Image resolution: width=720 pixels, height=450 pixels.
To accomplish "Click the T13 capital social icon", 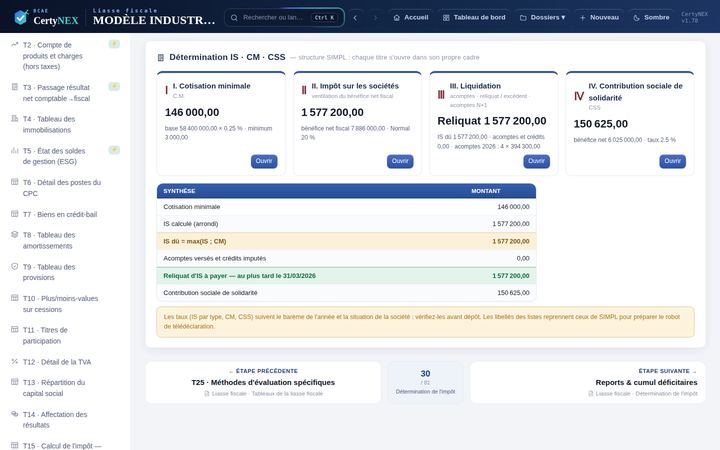I will pos(15,382).
